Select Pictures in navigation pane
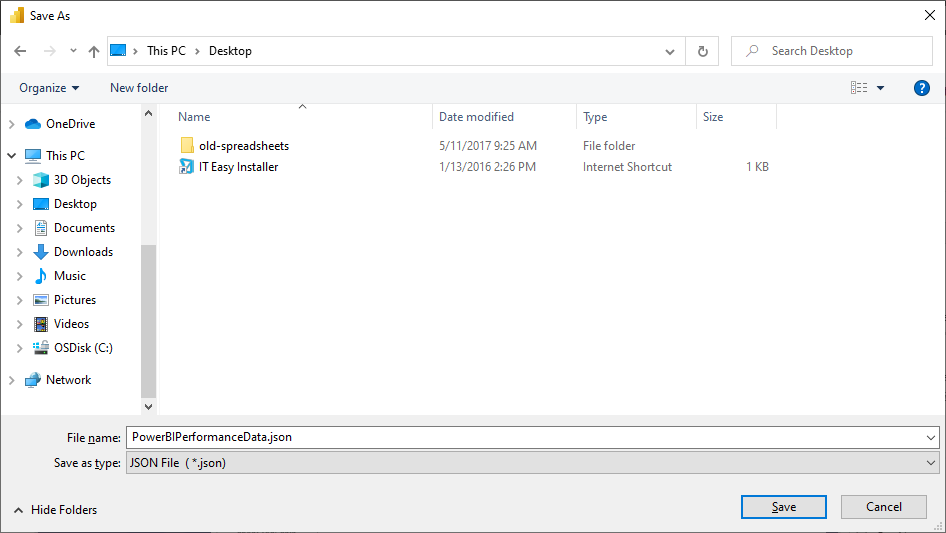The image size is (946, 533). [x=75, y=300]
